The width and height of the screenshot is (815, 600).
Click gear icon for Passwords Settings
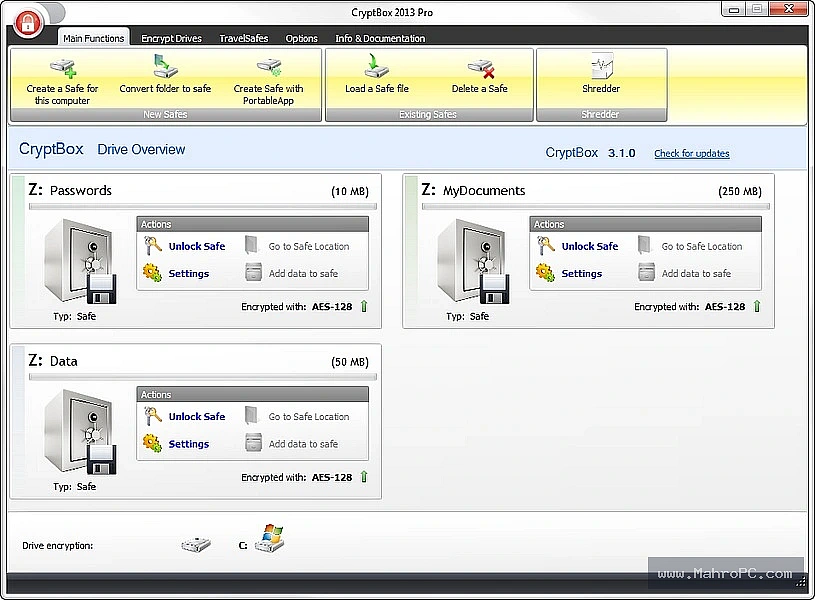[x=152, y=272]
